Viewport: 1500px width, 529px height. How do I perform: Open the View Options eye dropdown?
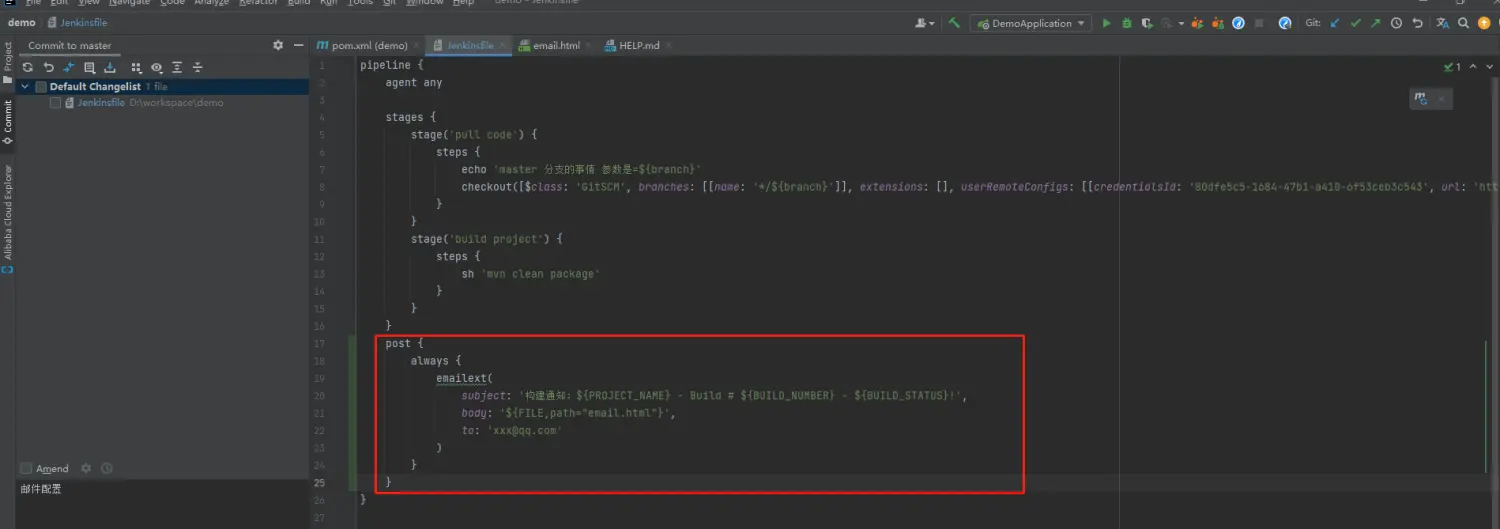[157, 68]
